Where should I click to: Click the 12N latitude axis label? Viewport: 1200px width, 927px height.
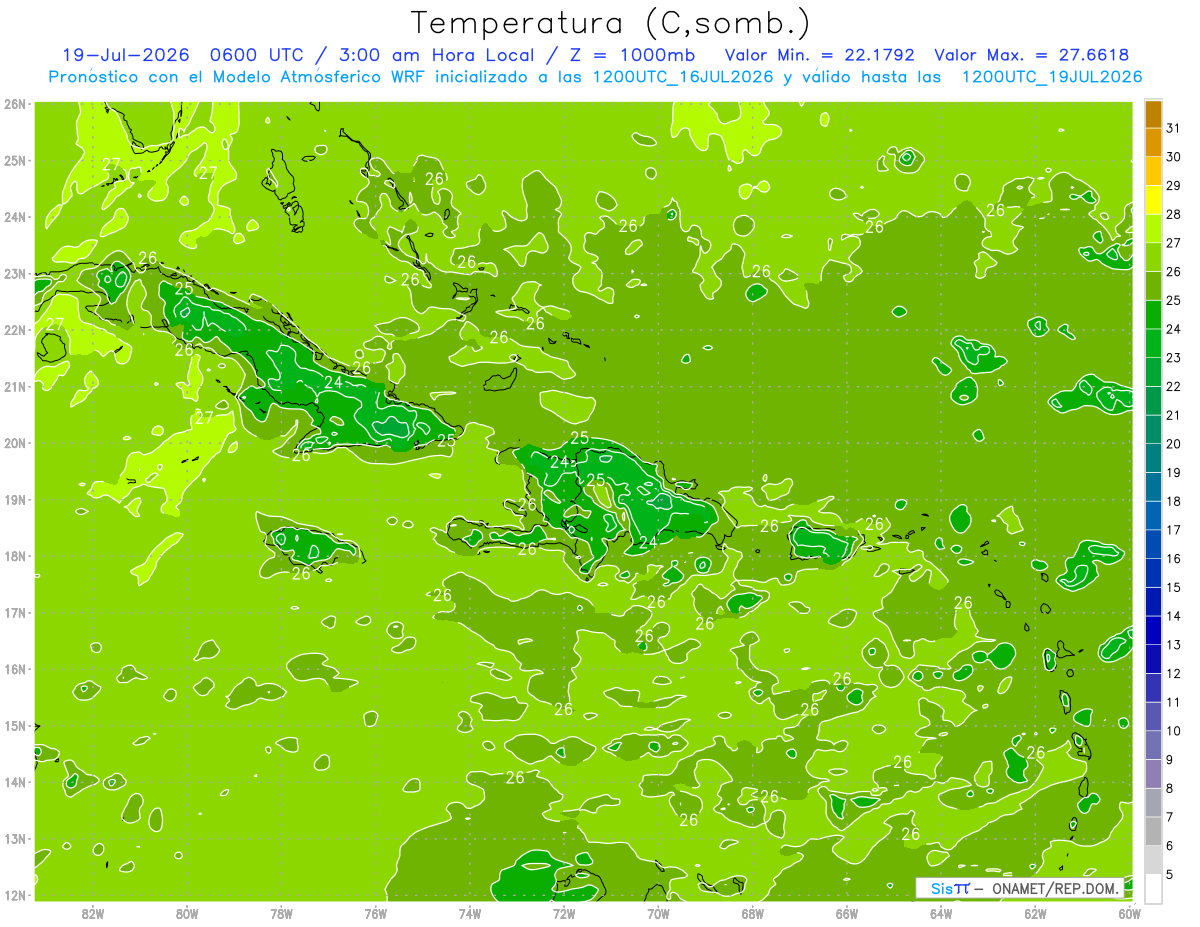[x=15, y=895]
